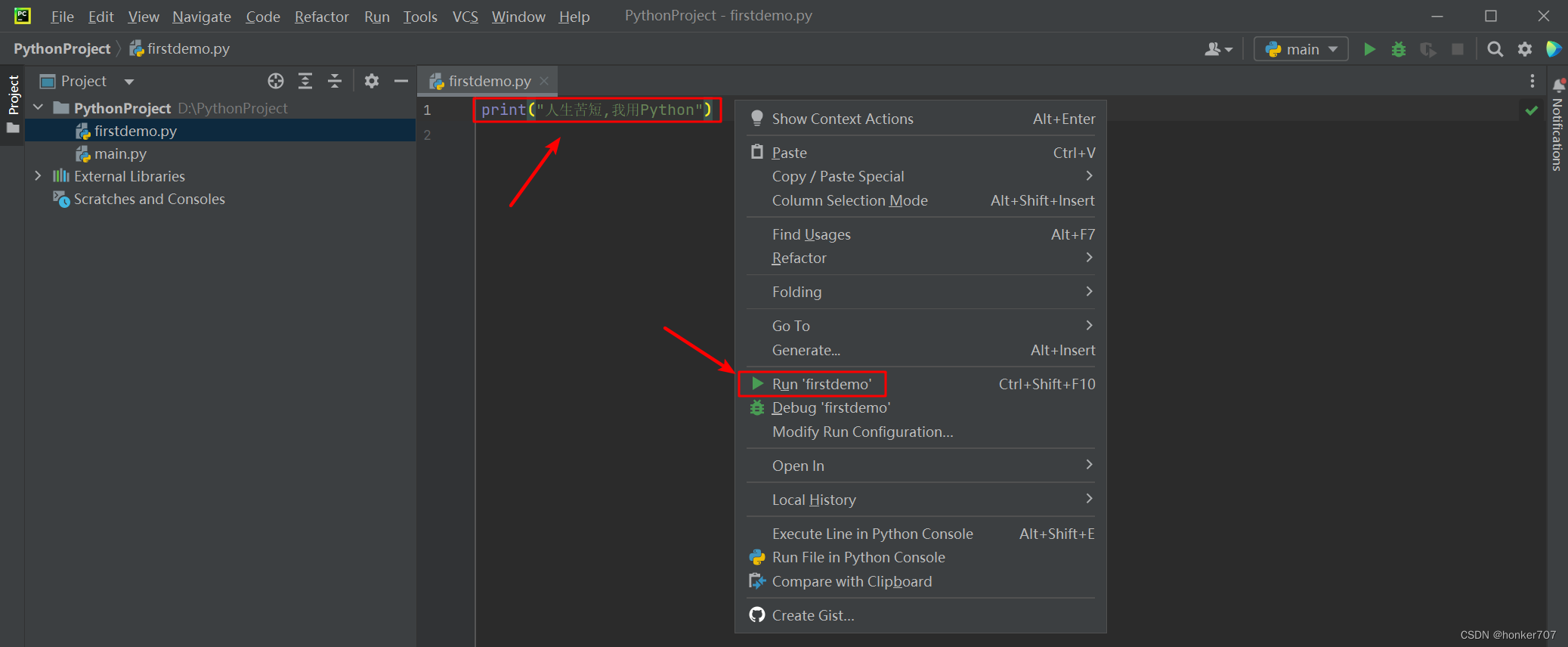Select firstdemo.py in the project tree

(x=135, y=131)
